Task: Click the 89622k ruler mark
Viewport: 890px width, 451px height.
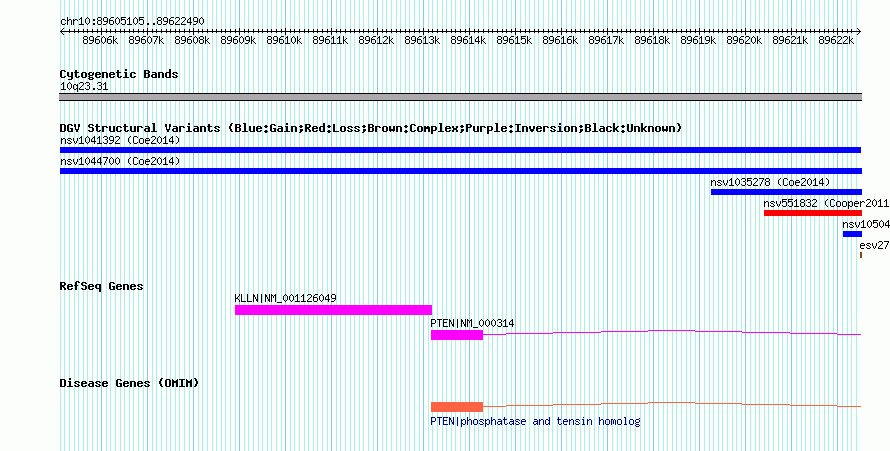Action: 836,40
